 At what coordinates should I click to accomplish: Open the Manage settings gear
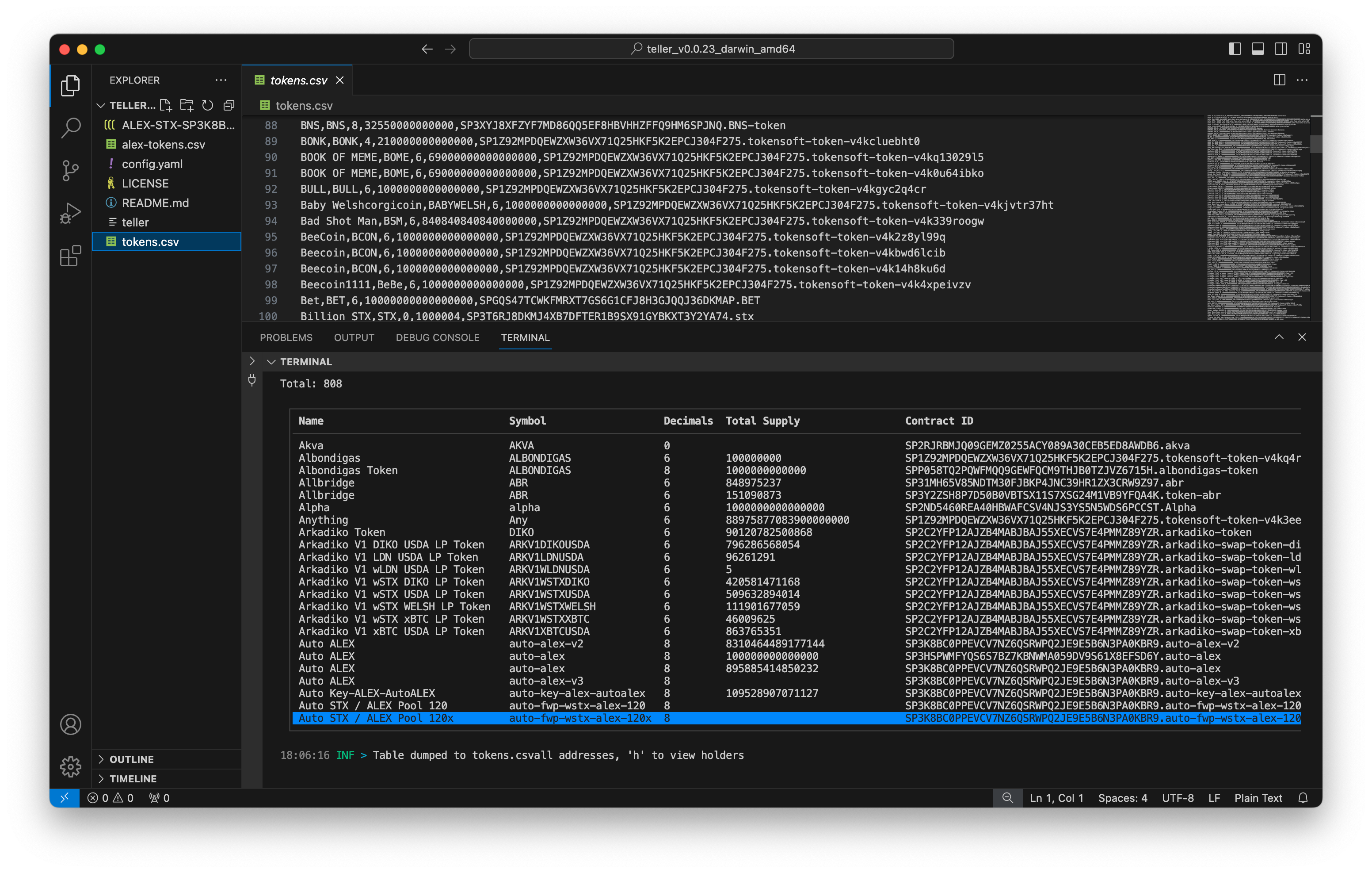coord(70,766)
